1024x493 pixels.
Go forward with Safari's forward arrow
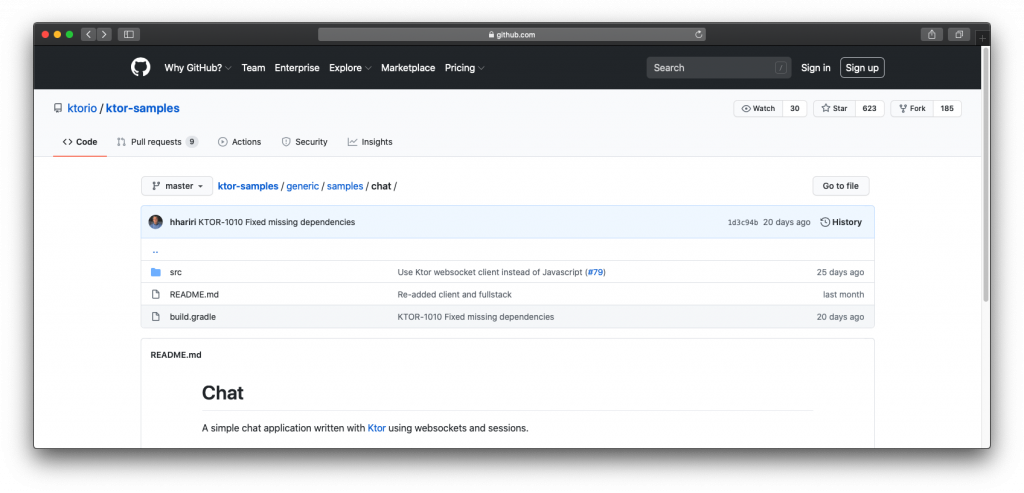point(104,35)
